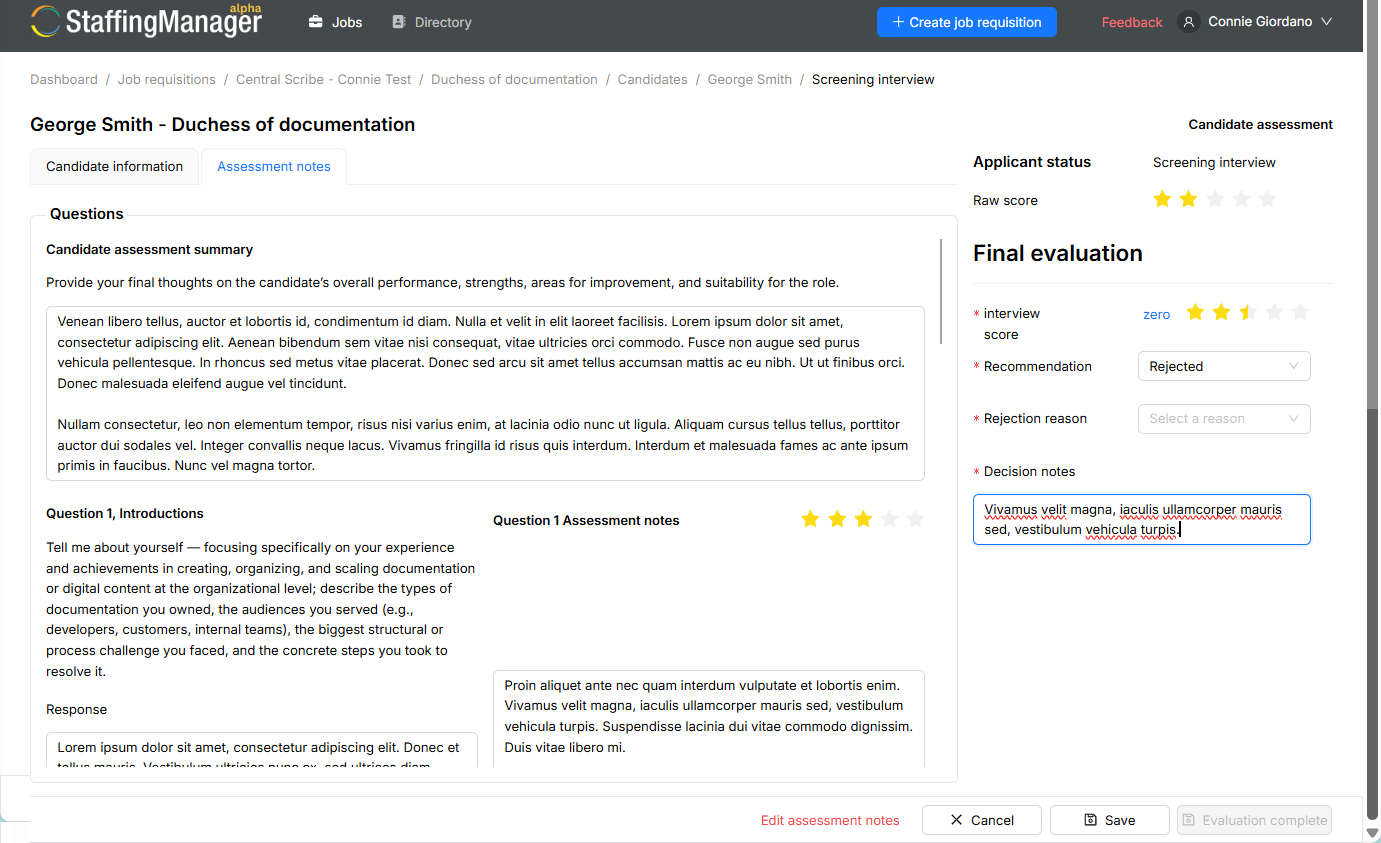Rate Question 1 with second star
This screenshot has width=1381, height=843.
click(x=837, y=519)
